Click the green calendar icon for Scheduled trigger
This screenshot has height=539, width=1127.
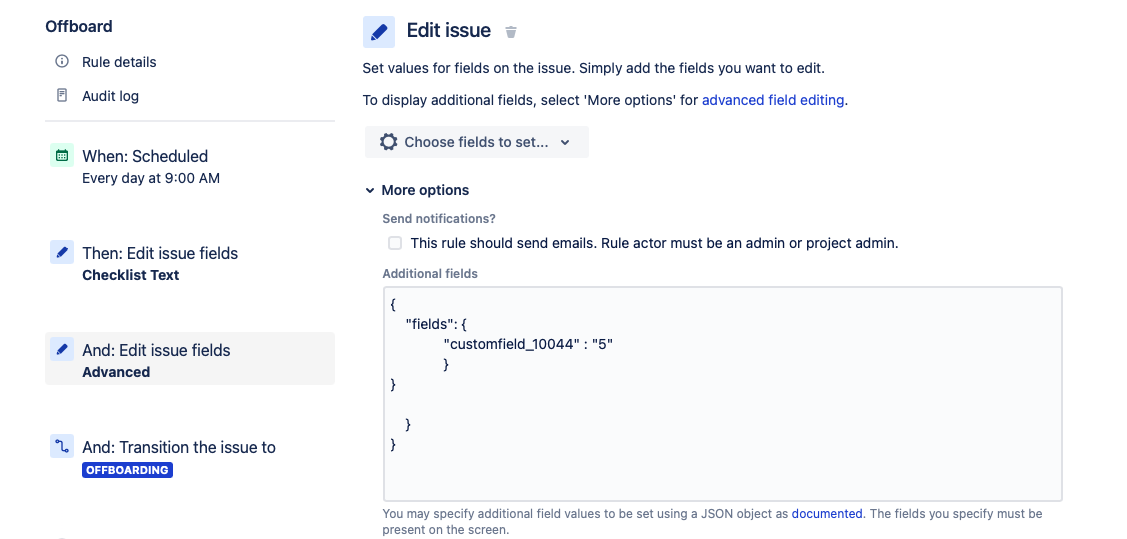(x=62, y=155)
